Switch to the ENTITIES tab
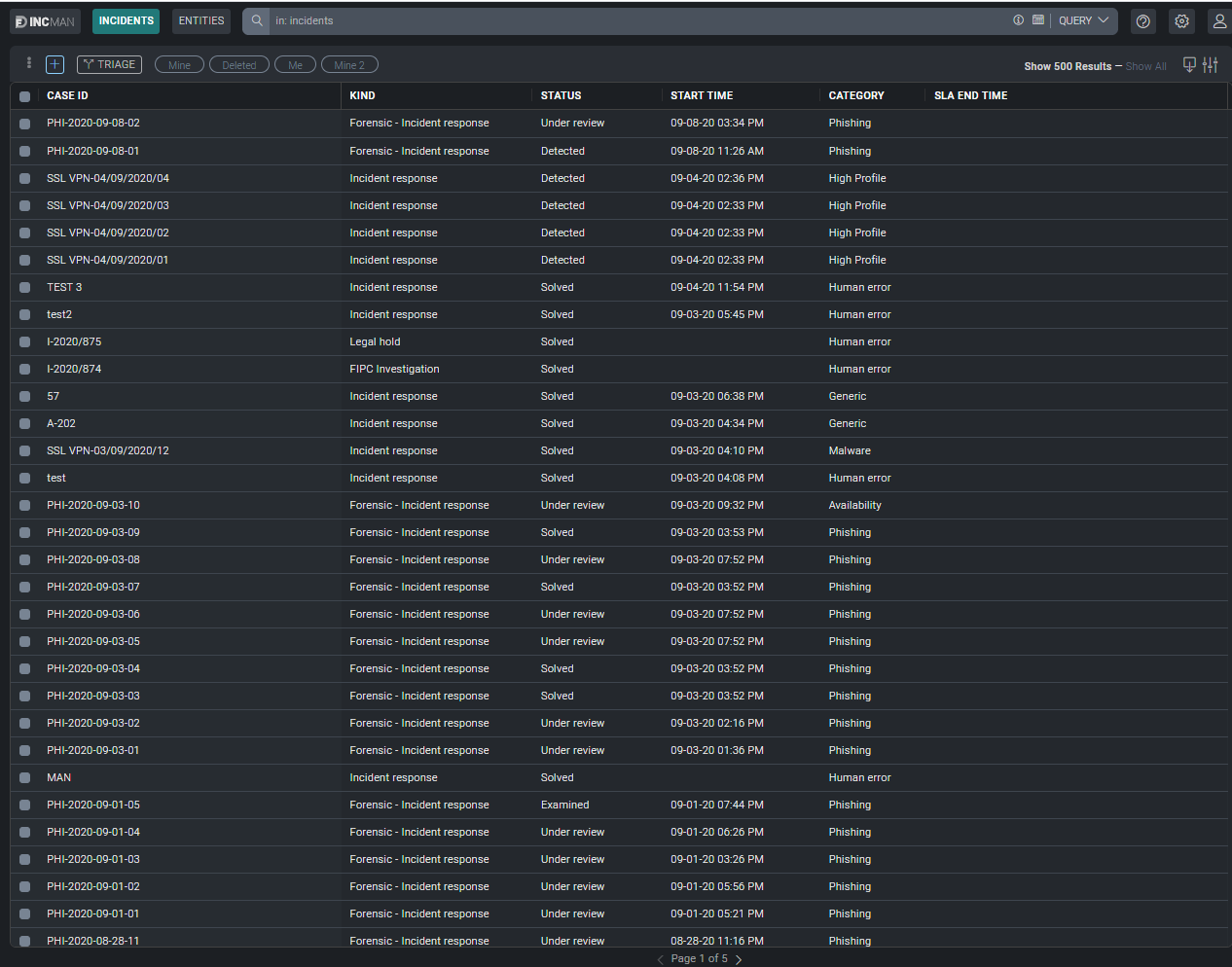 click(201, 20)
